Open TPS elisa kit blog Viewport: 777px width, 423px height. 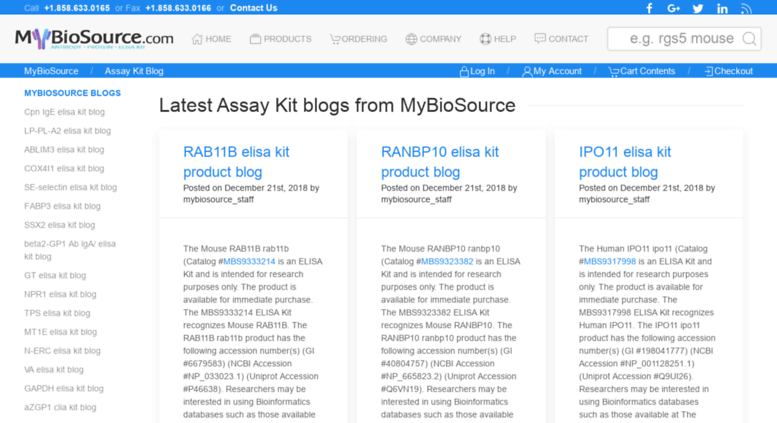point(57,313)
